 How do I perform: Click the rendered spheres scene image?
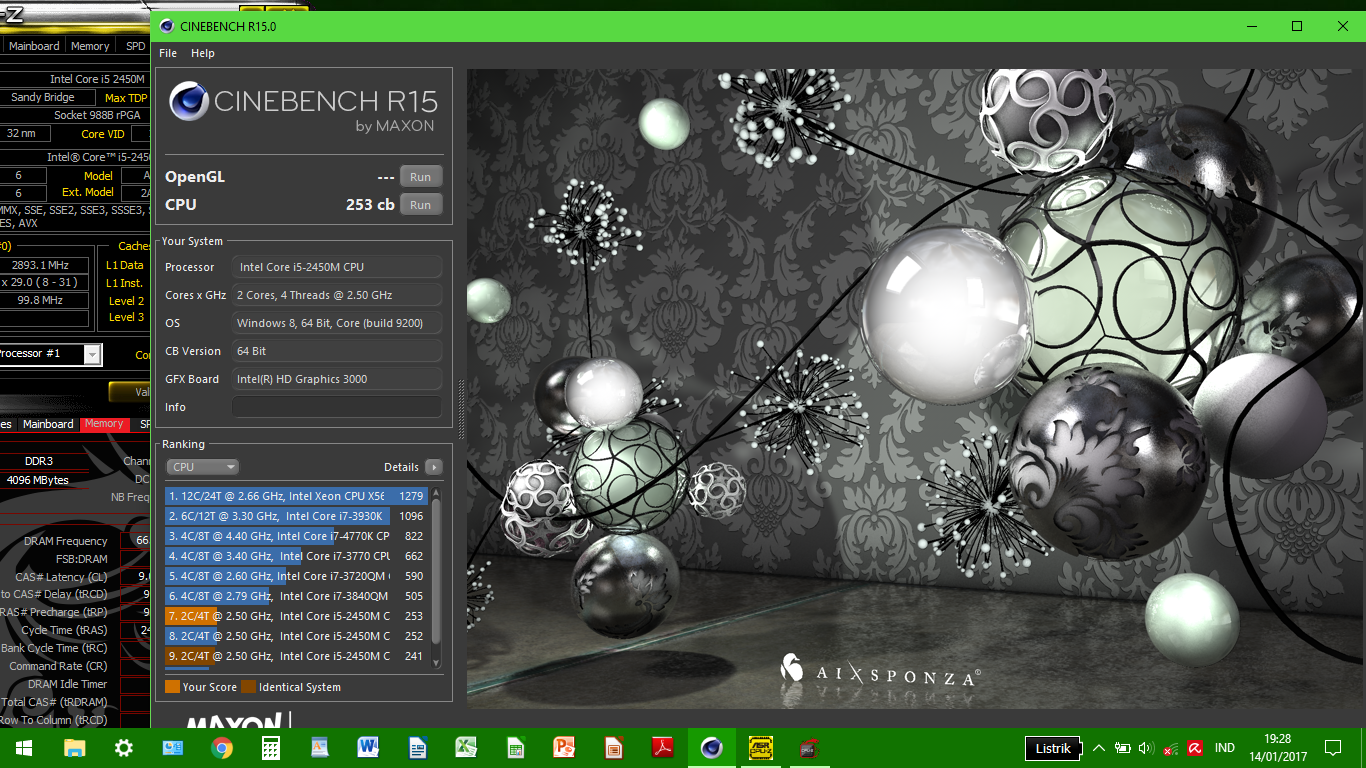[916, 389]
